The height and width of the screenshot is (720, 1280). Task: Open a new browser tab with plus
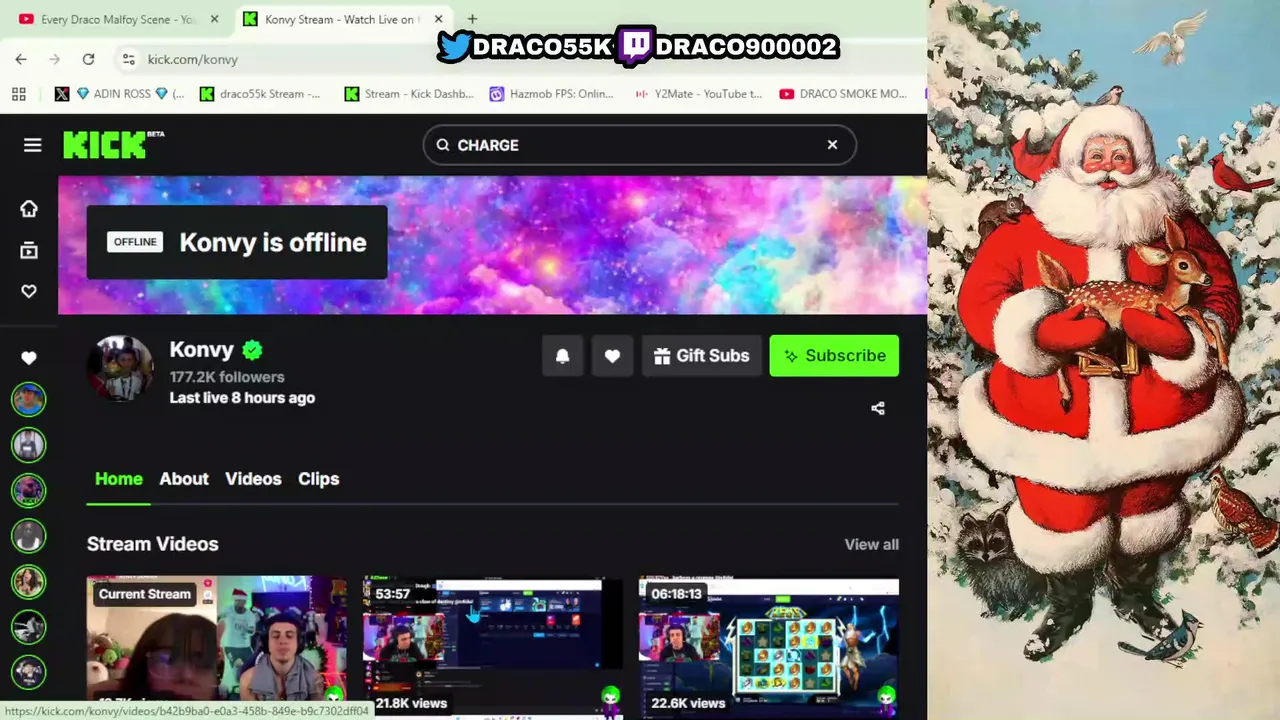pos(472,19)
